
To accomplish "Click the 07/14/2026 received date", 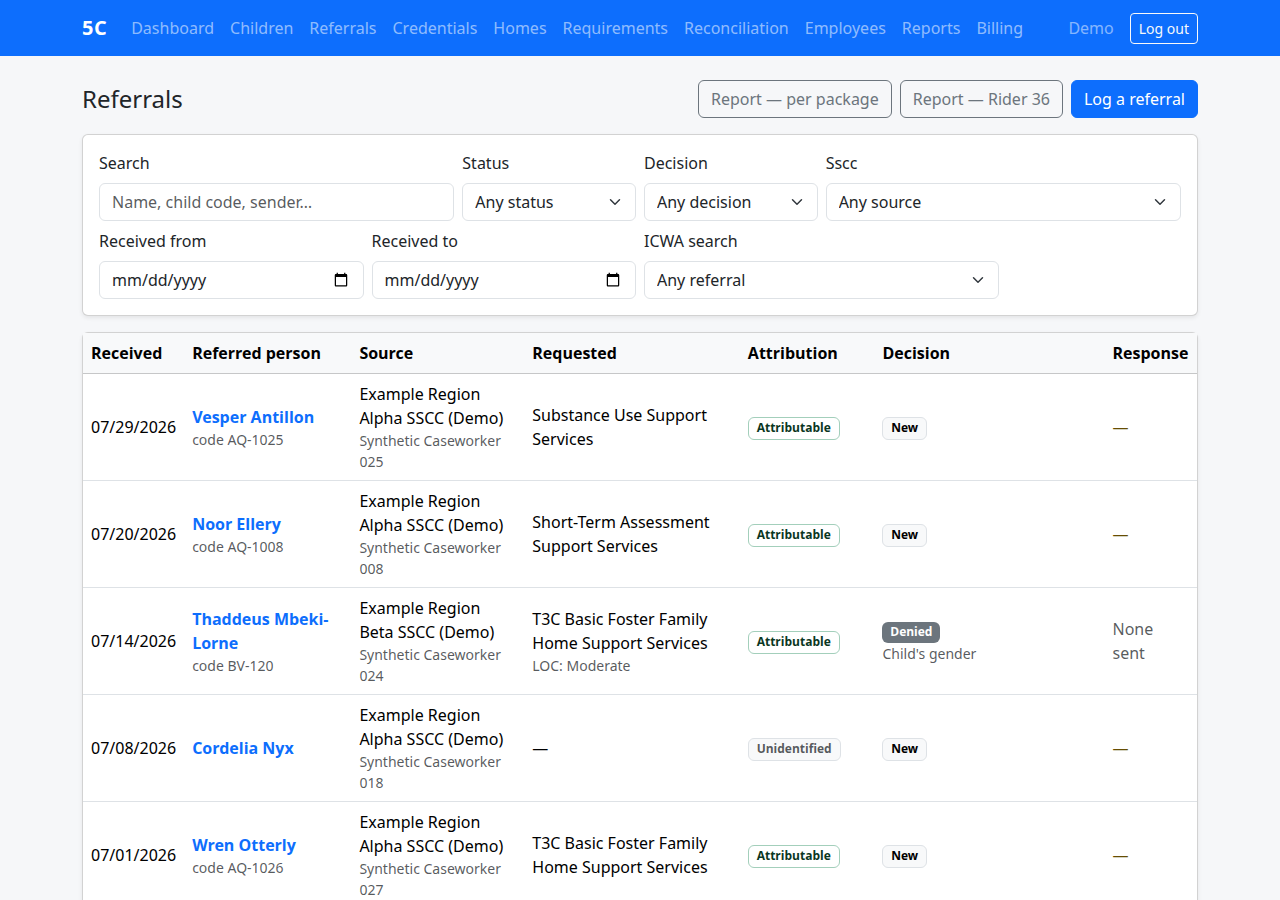I will [x=133, y=641].
